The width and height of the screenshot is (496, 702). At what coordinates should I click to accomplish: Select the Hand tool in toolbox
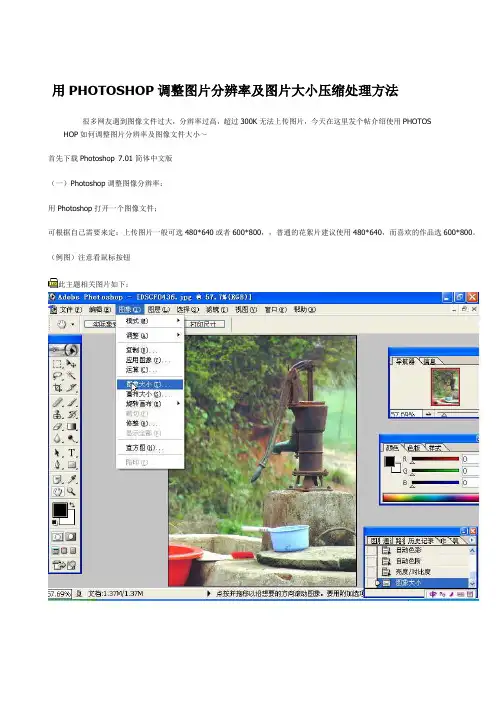pyautogui.click(x=58, y=492)
